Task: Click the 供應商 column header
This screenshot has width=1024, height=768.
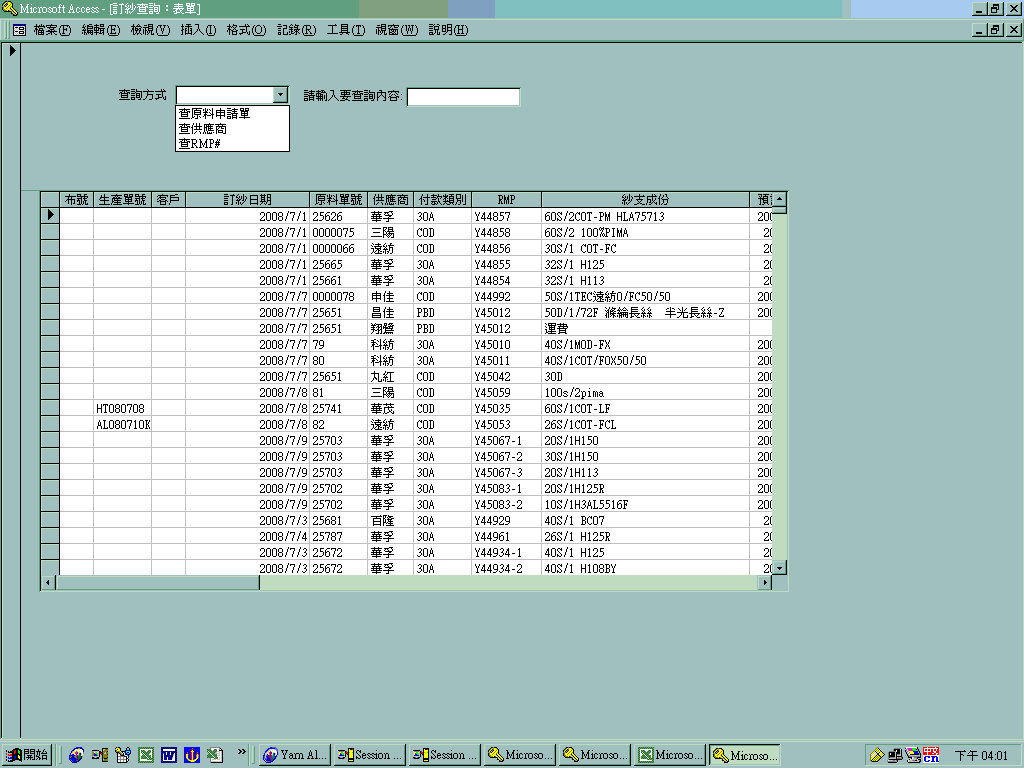Action: coord(391,200)
